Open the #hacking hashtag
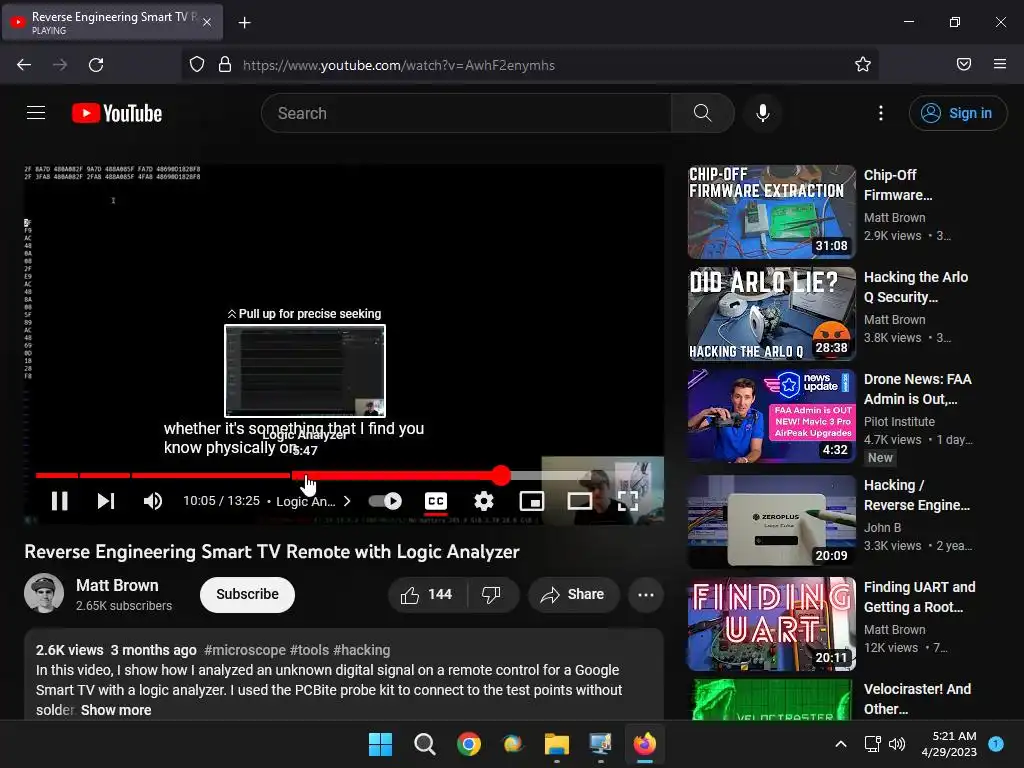The width and height of the screenshot is (1024, 768). click(362, 650)
